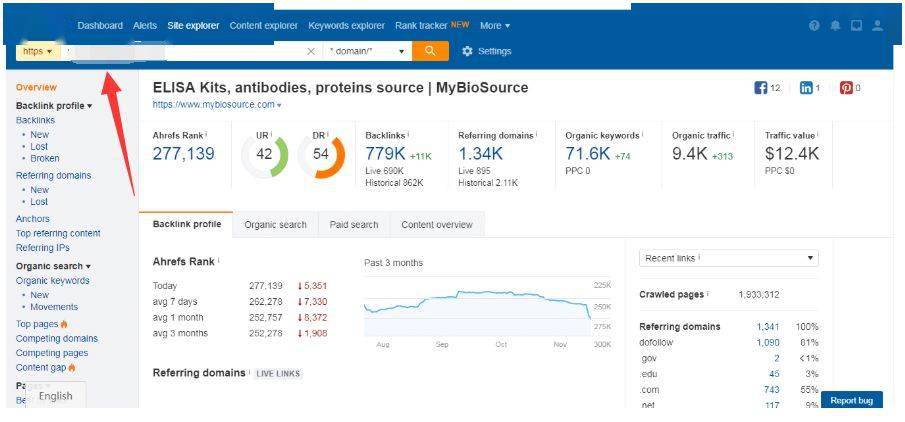Open Content gap in sidebar
This screenshot has height=422, width=905.
tap(41, 367)
